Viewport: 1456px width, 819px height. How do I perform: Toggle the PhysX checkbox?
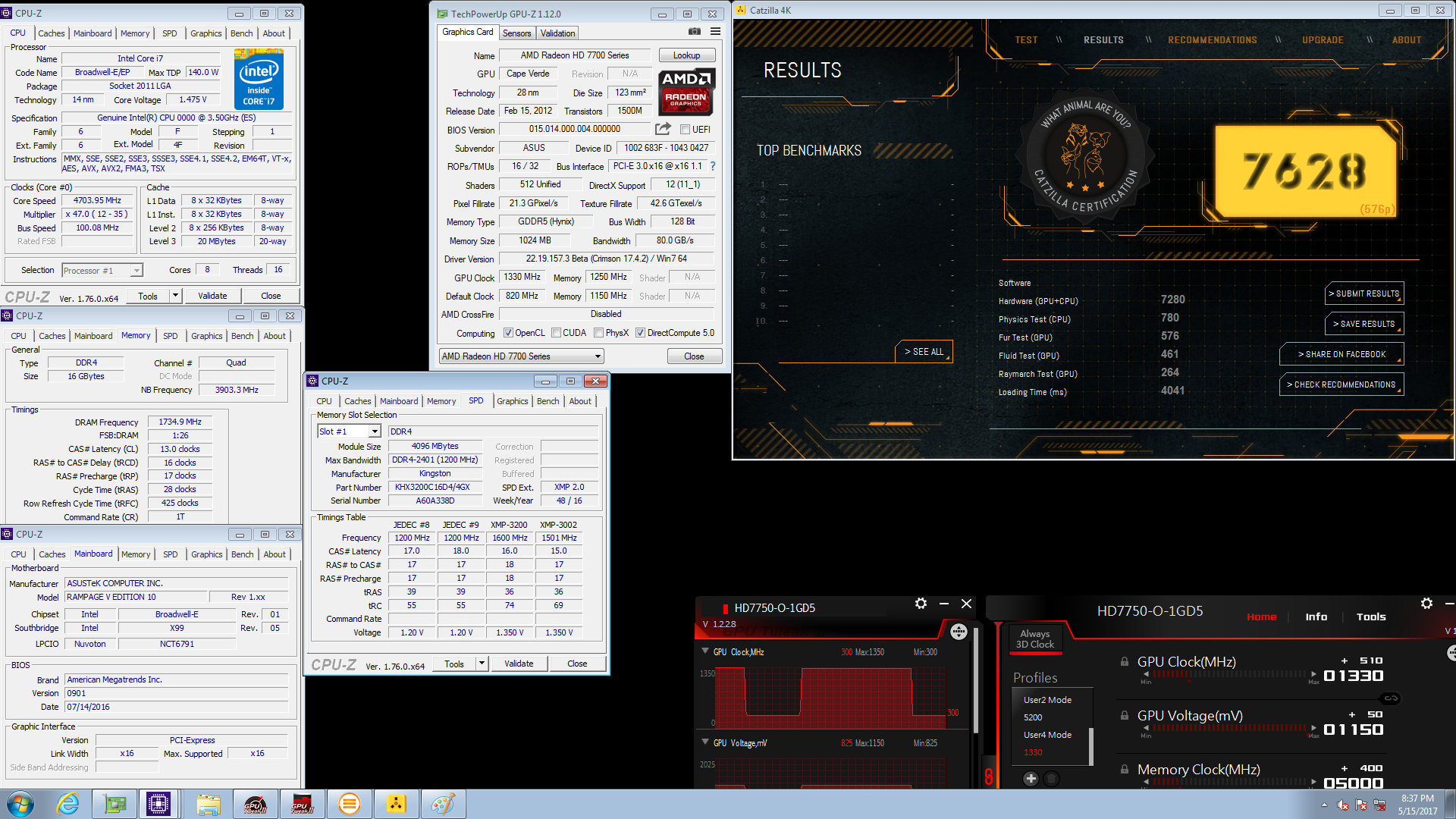(599, 333)
